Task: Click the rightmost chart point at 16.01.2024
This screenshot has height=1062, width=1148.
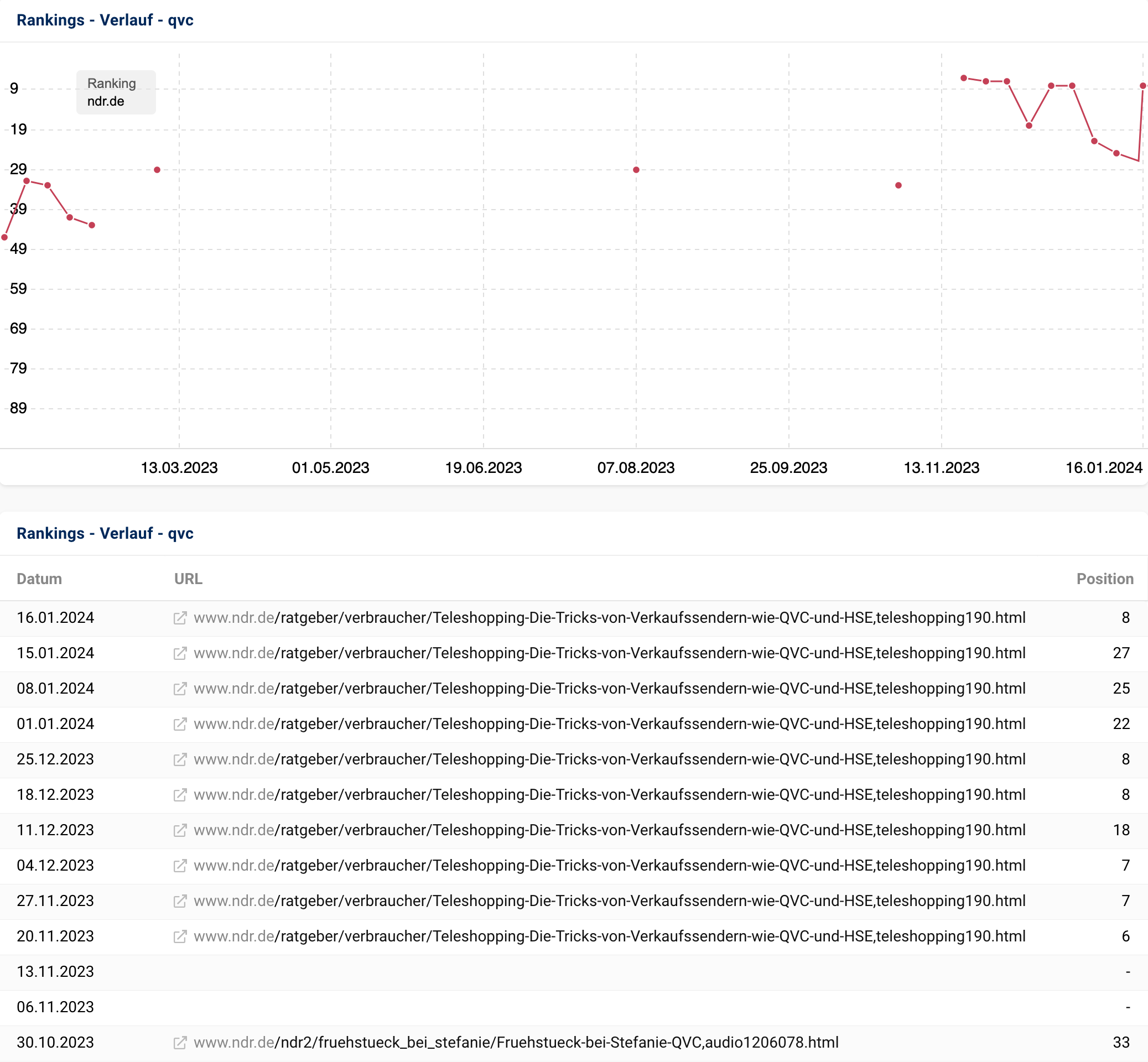Action: [1143, 86]
